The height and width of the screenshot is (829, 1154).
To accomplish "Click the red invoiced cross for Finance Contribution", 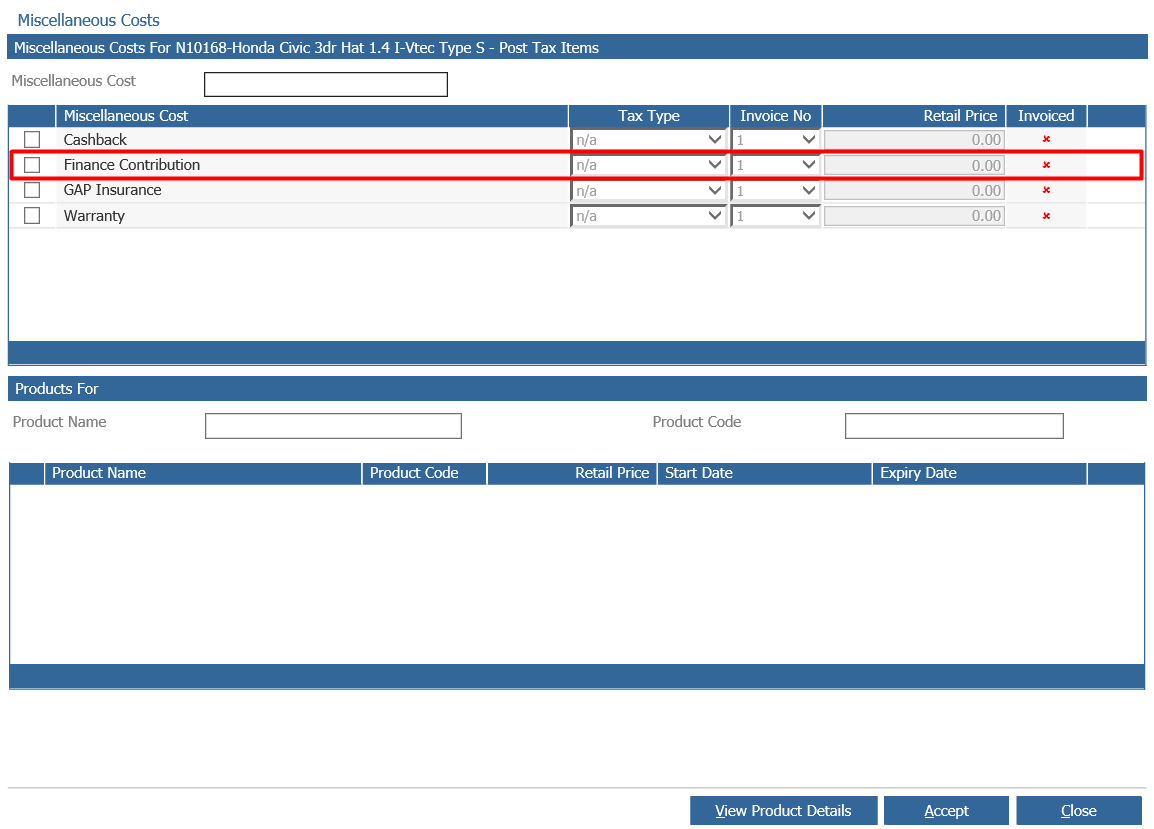I will pyautogui.click(x=1046, y=165).
